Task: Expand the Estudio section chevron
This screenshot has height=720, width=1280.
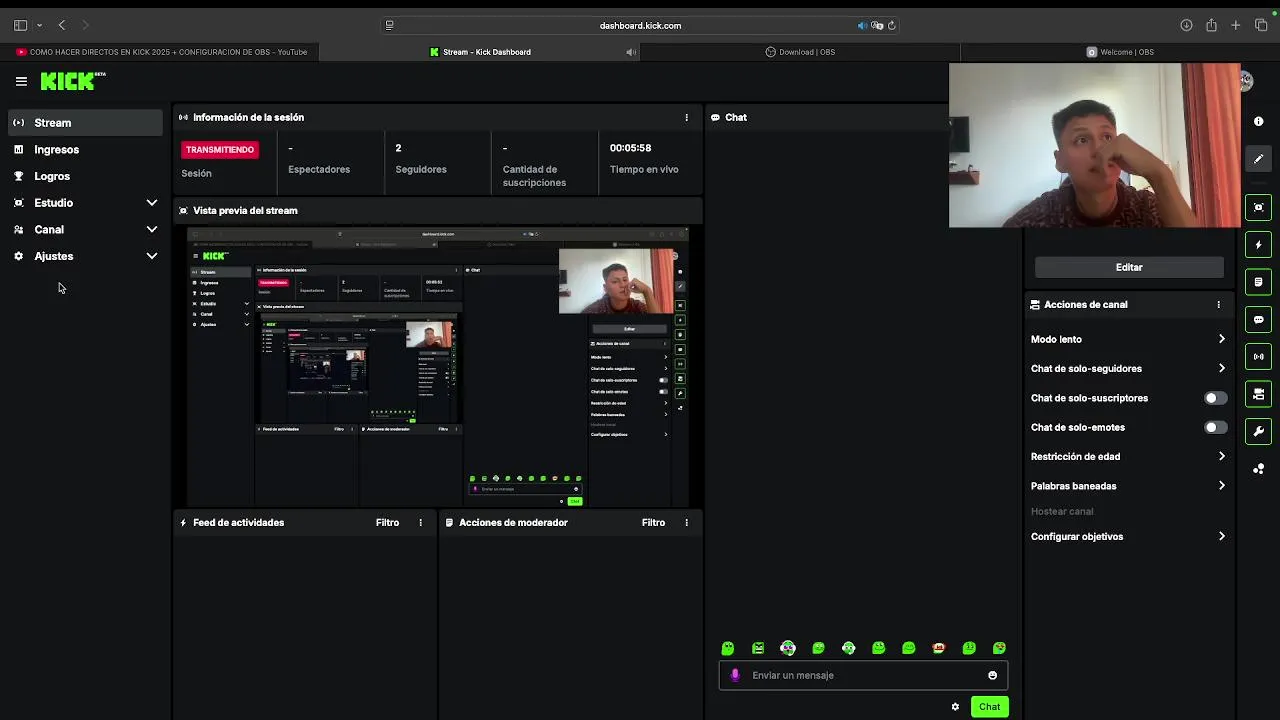Action: click(152, 203)
